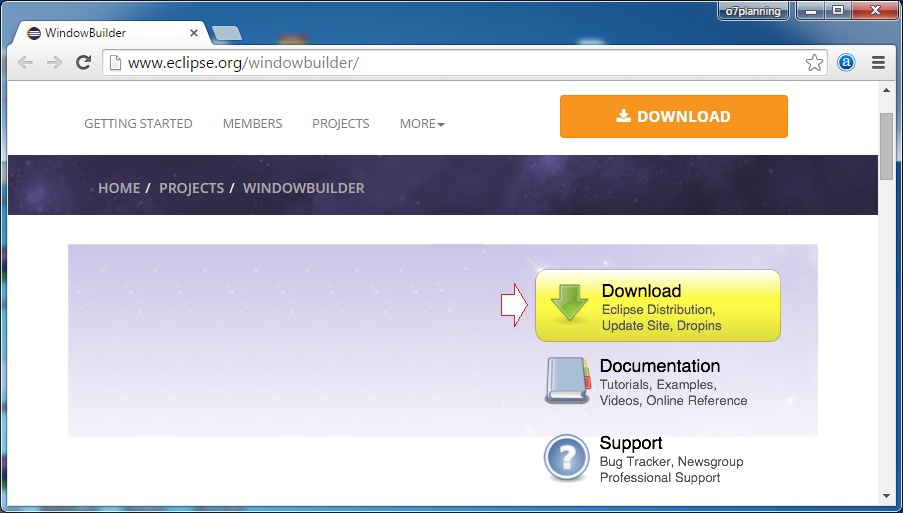Open the MEMBERS menu item
Viewport: 903px width, 513px height.
(x=252, y=124)
